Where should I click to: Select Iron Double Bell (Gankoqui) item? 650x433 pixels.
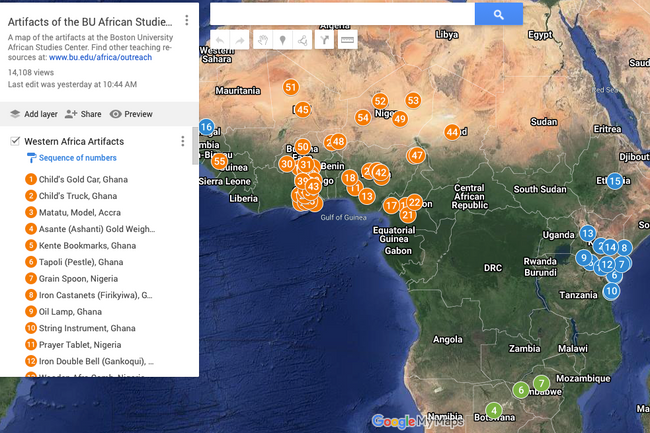[x=90, y=361]
